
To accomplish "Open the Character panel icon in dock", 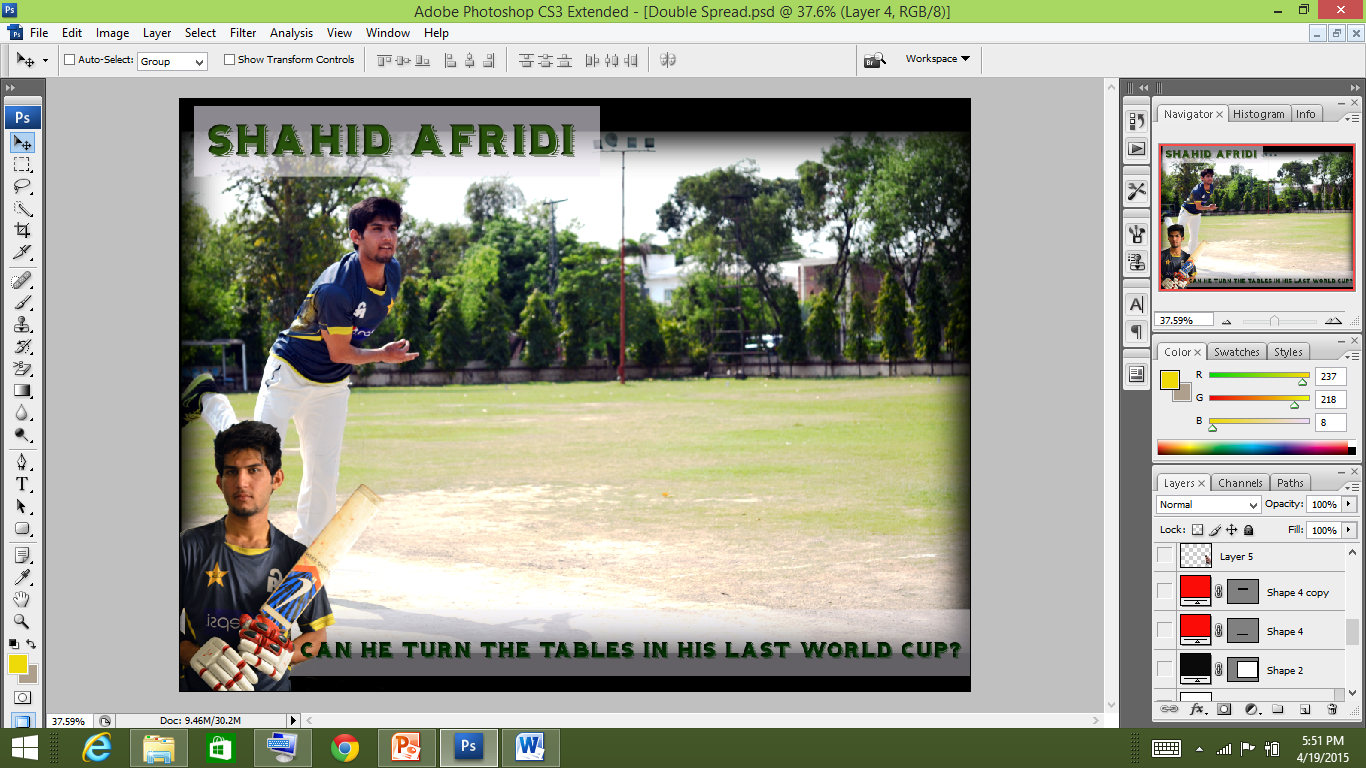I will (1136, 304).
